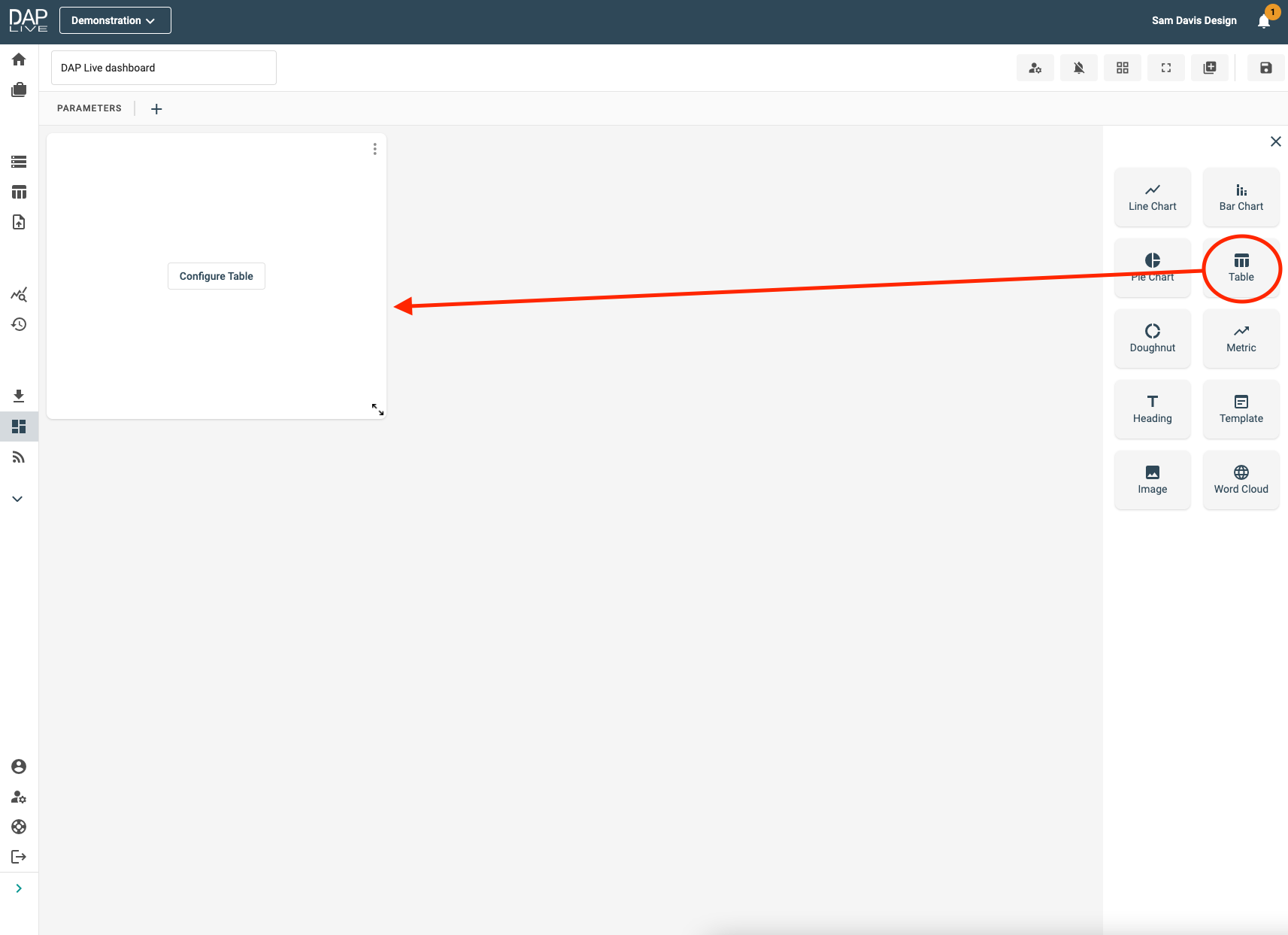
Task: Click the dashboard name input field
Action: (164, 68)
